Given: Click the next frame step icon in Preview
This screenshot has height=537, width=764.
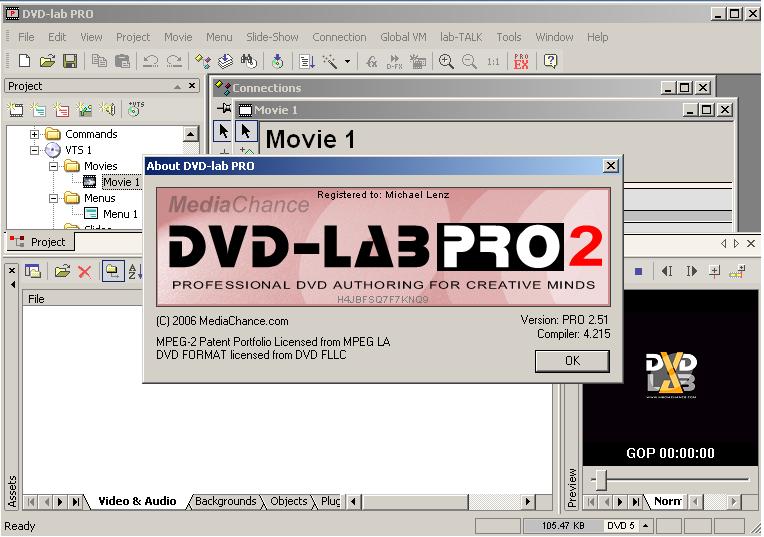Looking at the screenshot, I should point(691,271).
